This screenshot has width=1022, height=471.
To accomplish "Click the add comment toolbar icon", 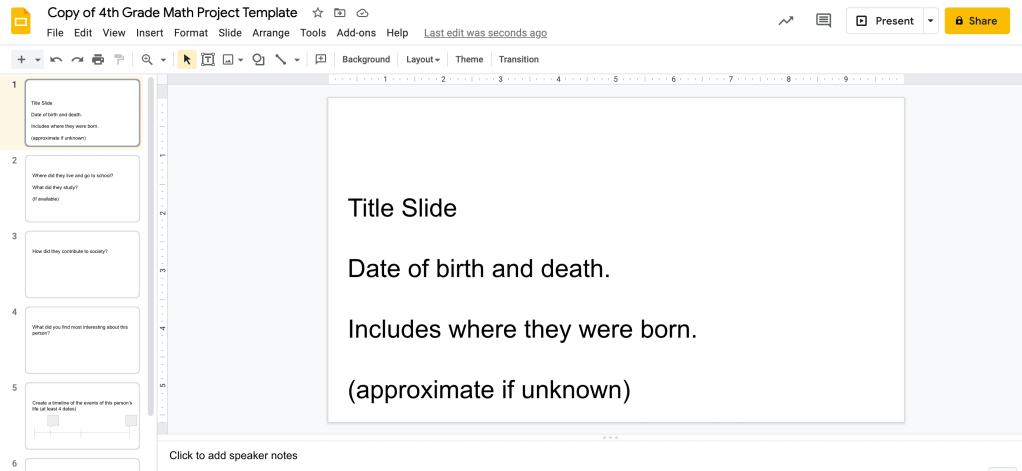I will click(x=321, y=60).
